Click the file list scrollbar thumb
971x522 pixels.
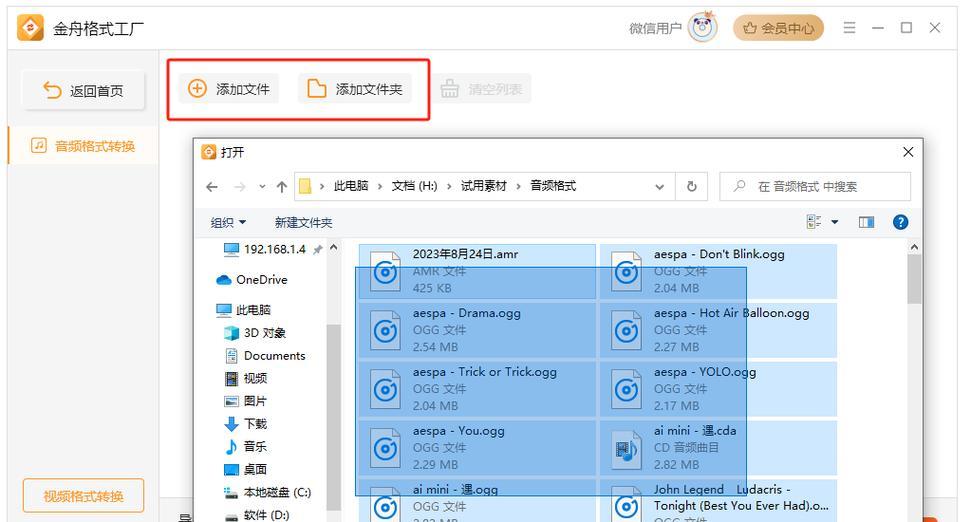[x=914, y=279]
